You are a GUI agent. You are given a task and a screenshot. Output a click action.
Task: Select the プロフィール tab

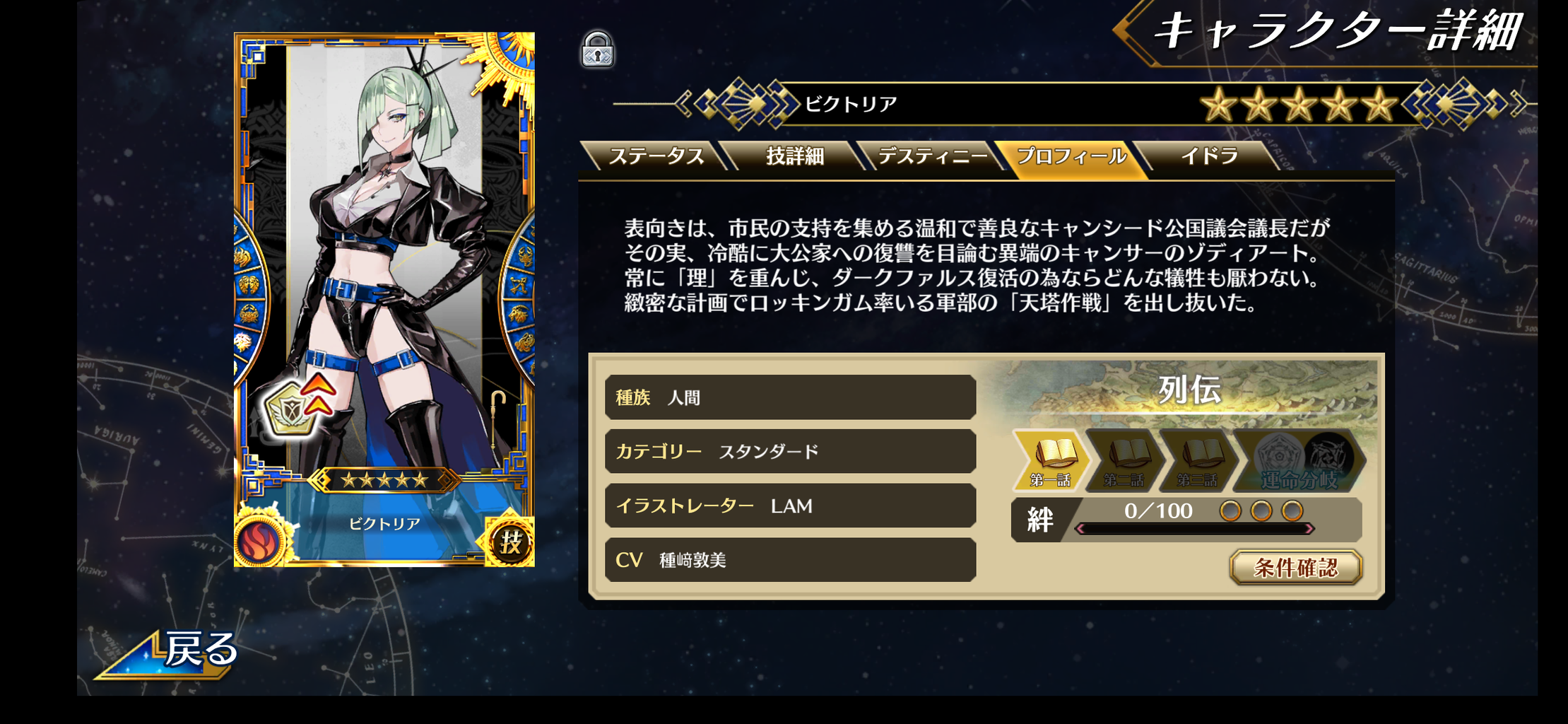[x=1071, y=157]
